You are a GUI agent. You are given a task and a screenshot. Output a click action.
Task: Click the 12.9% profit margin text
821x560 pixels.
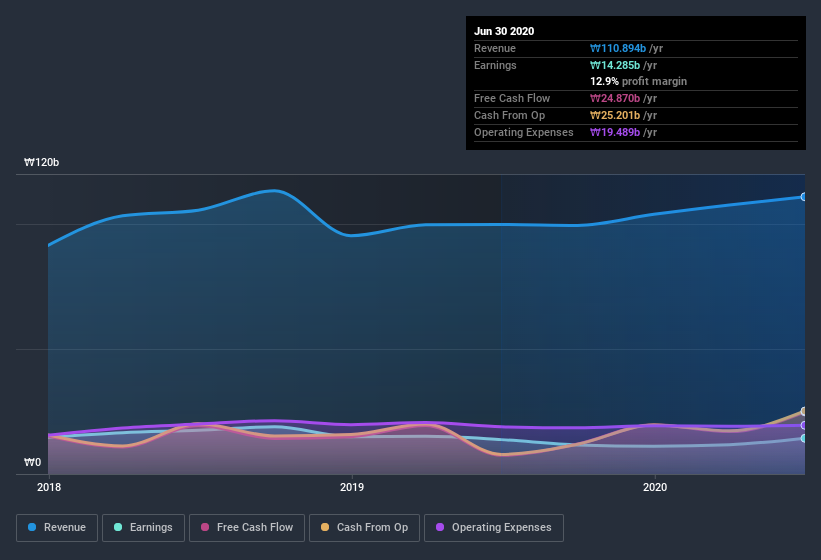click(x=638, y=81)
